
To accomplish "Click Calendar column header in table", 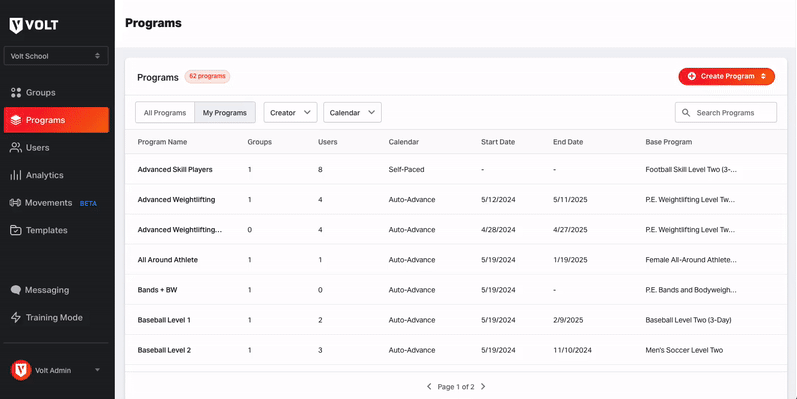I will coord(404,142).
